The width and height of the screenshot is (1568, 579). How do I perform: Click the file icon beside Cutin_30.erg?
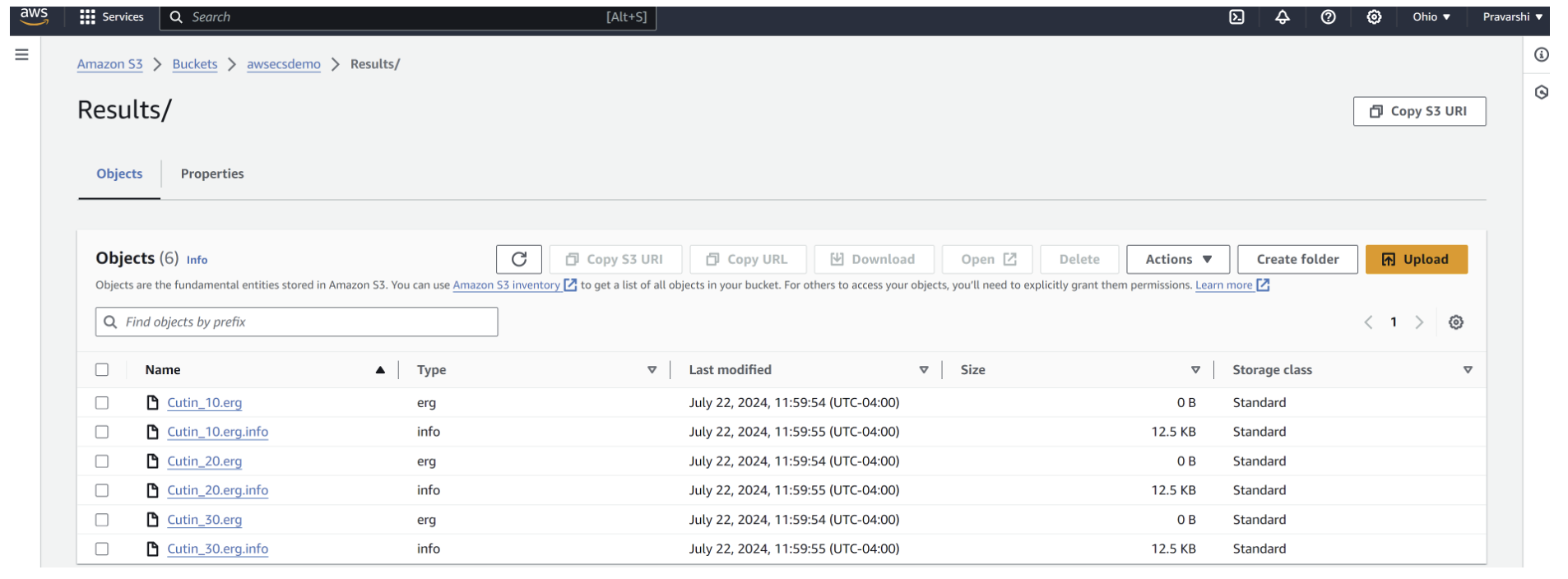coord(152,519)
